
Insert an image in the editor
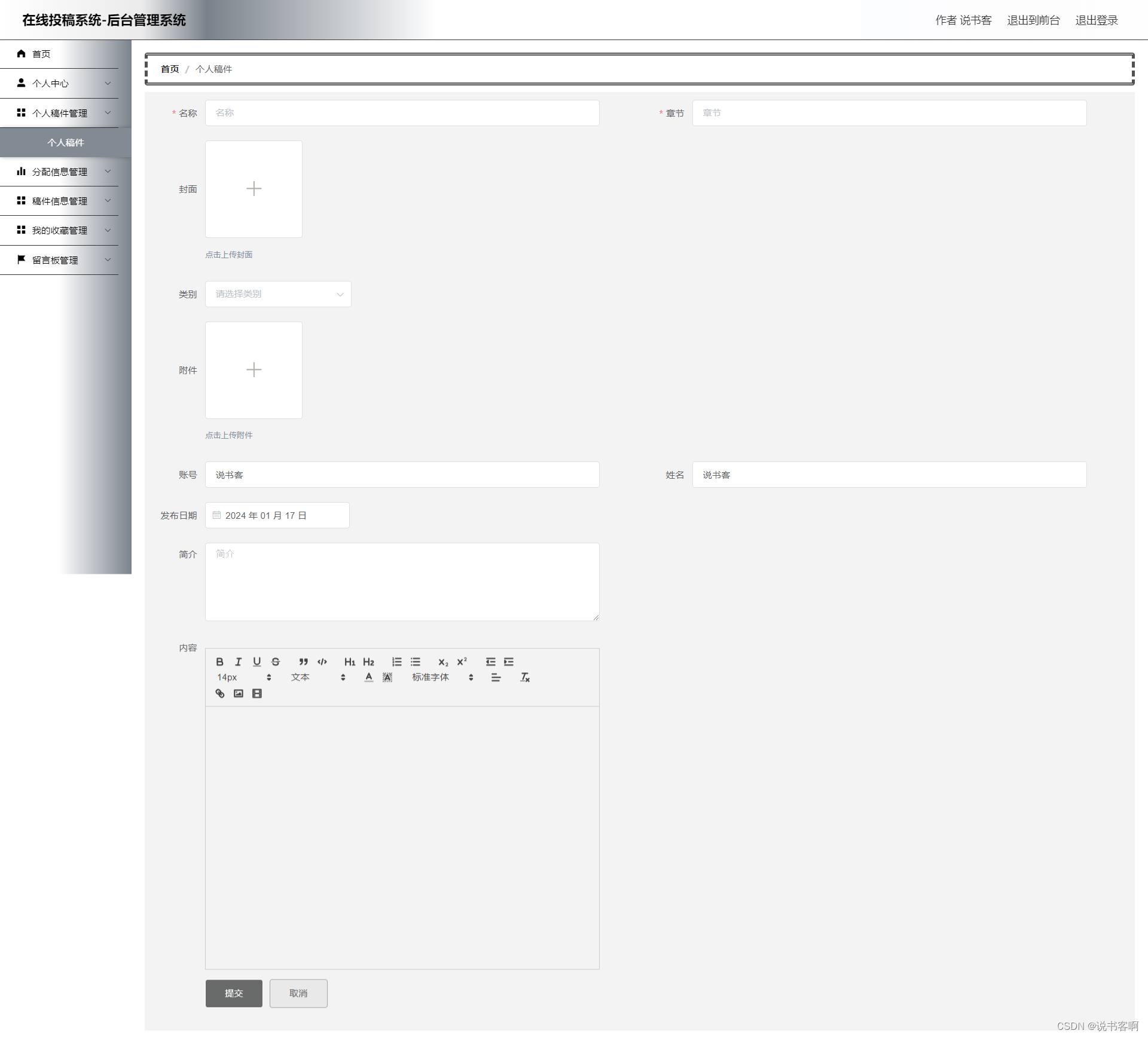pyautogui.click(x=238, y=693)
